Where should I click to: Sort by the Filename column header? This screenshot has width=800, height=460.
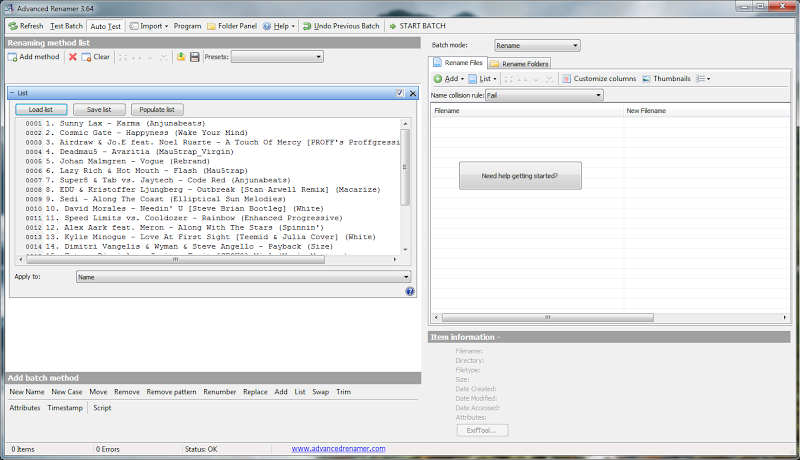528,111
